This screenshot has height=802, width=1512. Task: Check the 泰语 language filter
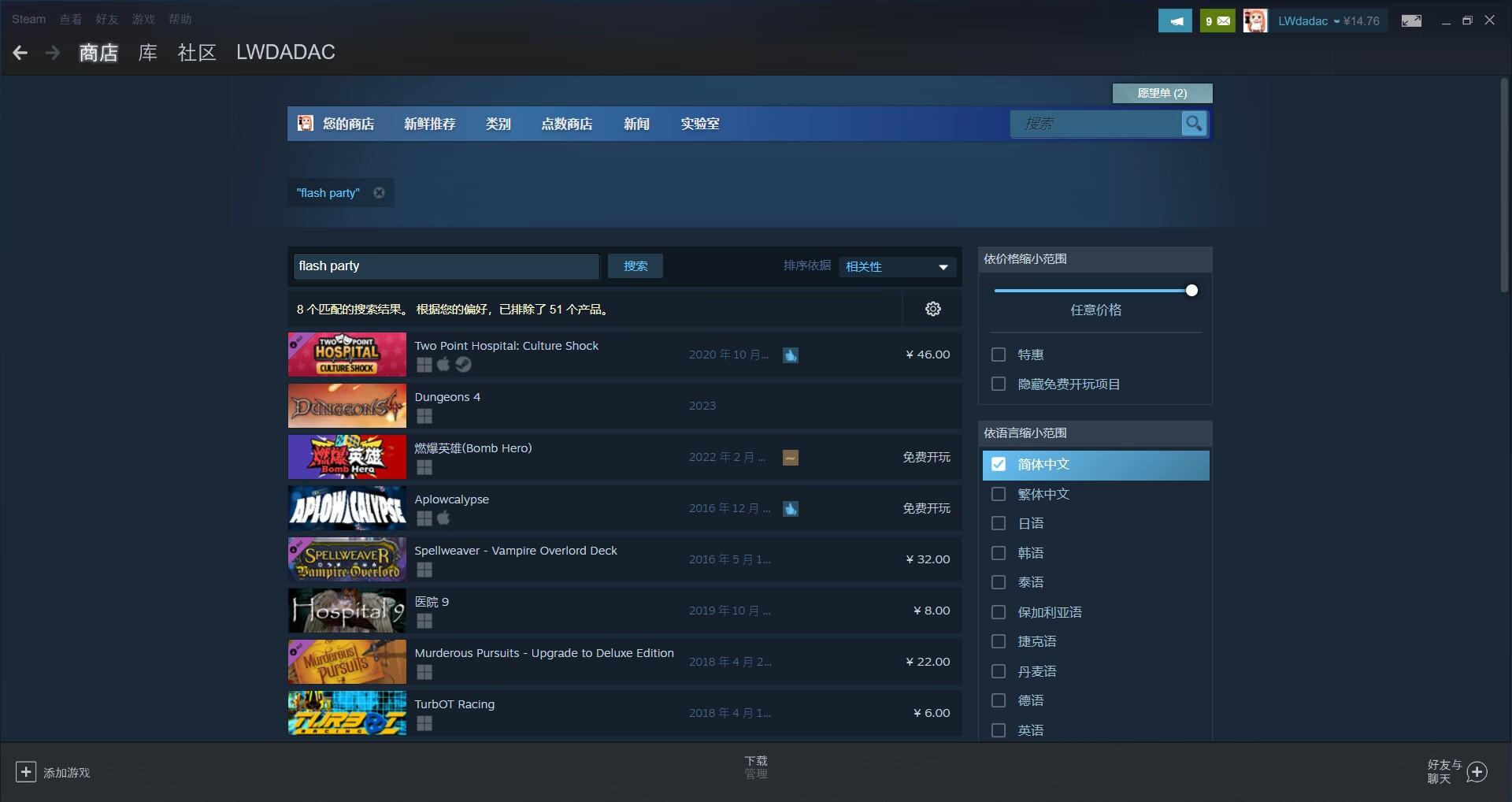(999, 582)
